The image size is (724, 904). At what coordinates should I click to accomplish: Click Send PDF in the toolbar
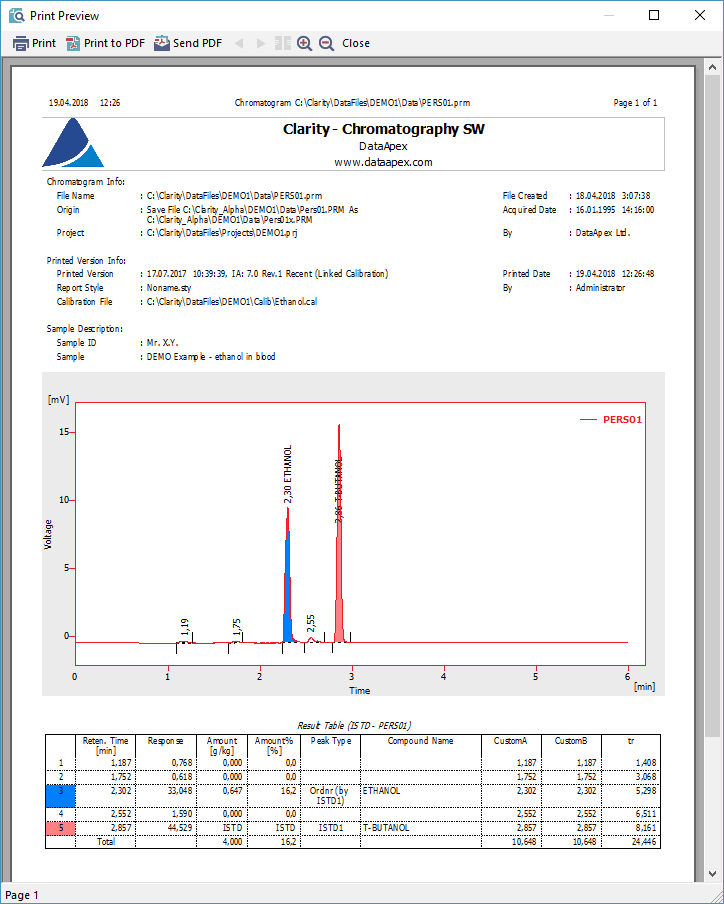[x=188, y=43]
